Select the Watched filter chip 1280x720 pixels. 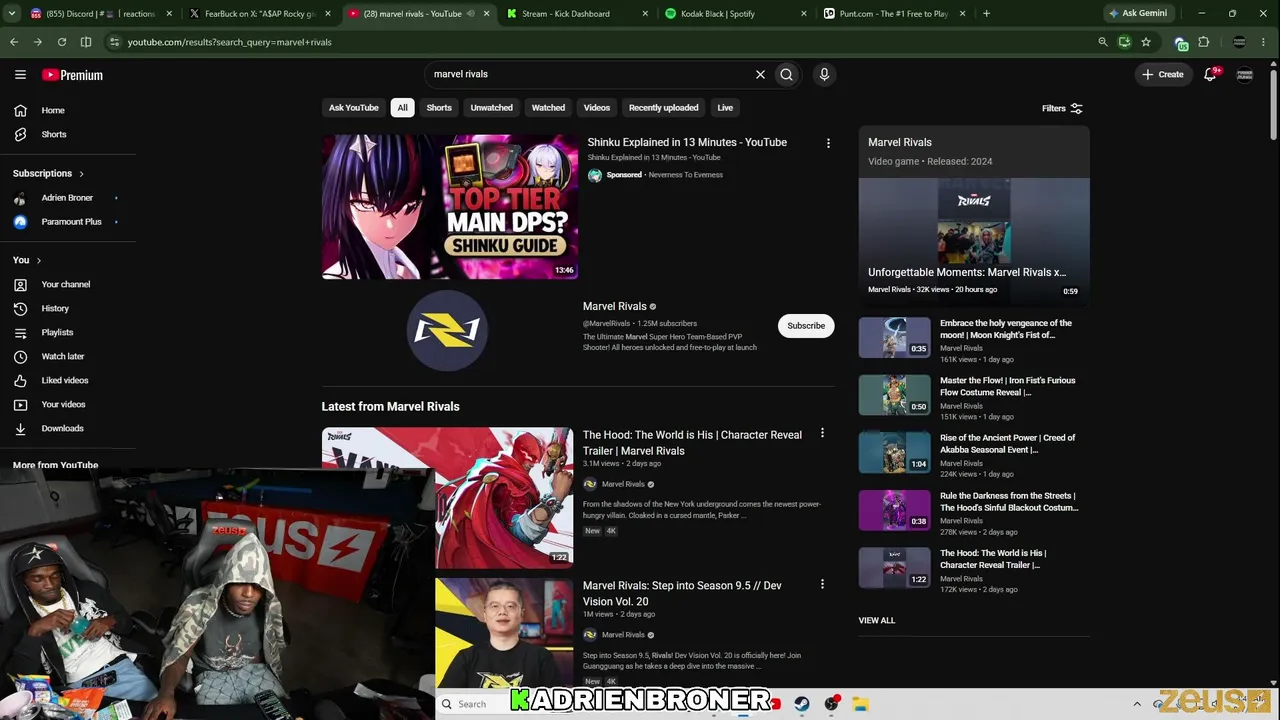pos(548,108)
